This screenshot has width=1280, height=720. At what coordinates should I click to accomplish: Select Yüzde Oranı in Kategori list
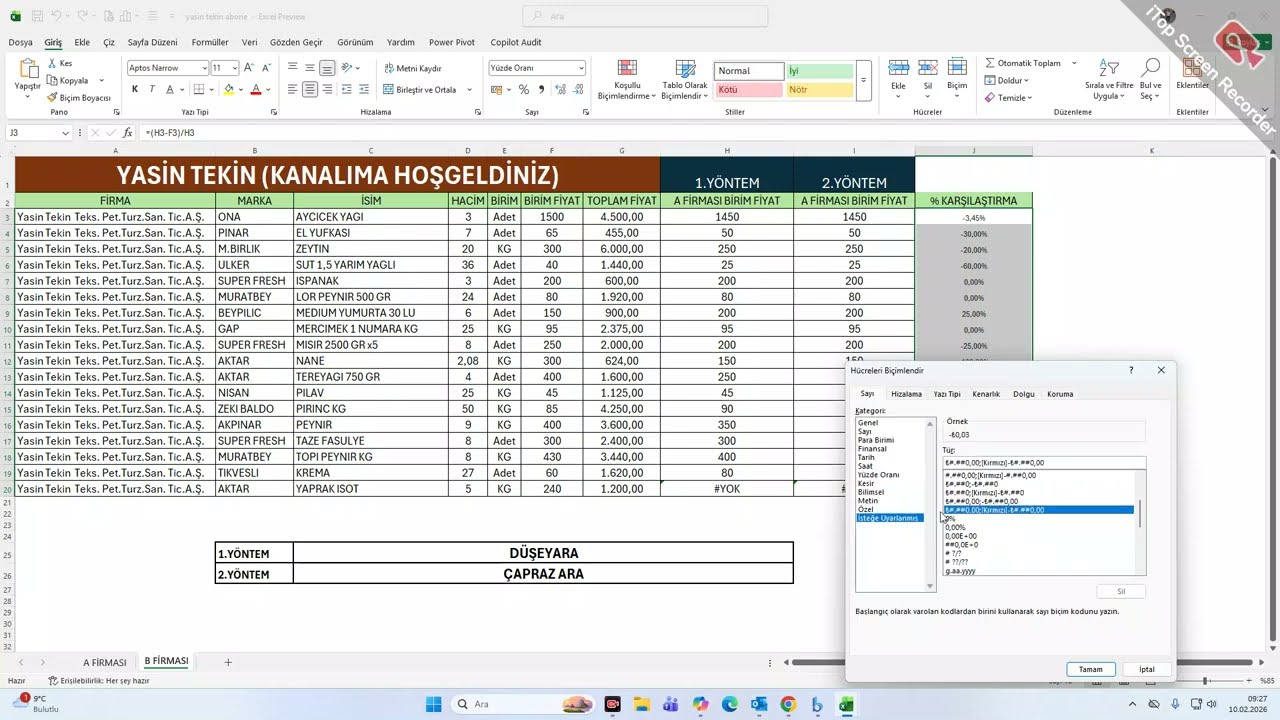click(x=879, y=475)
